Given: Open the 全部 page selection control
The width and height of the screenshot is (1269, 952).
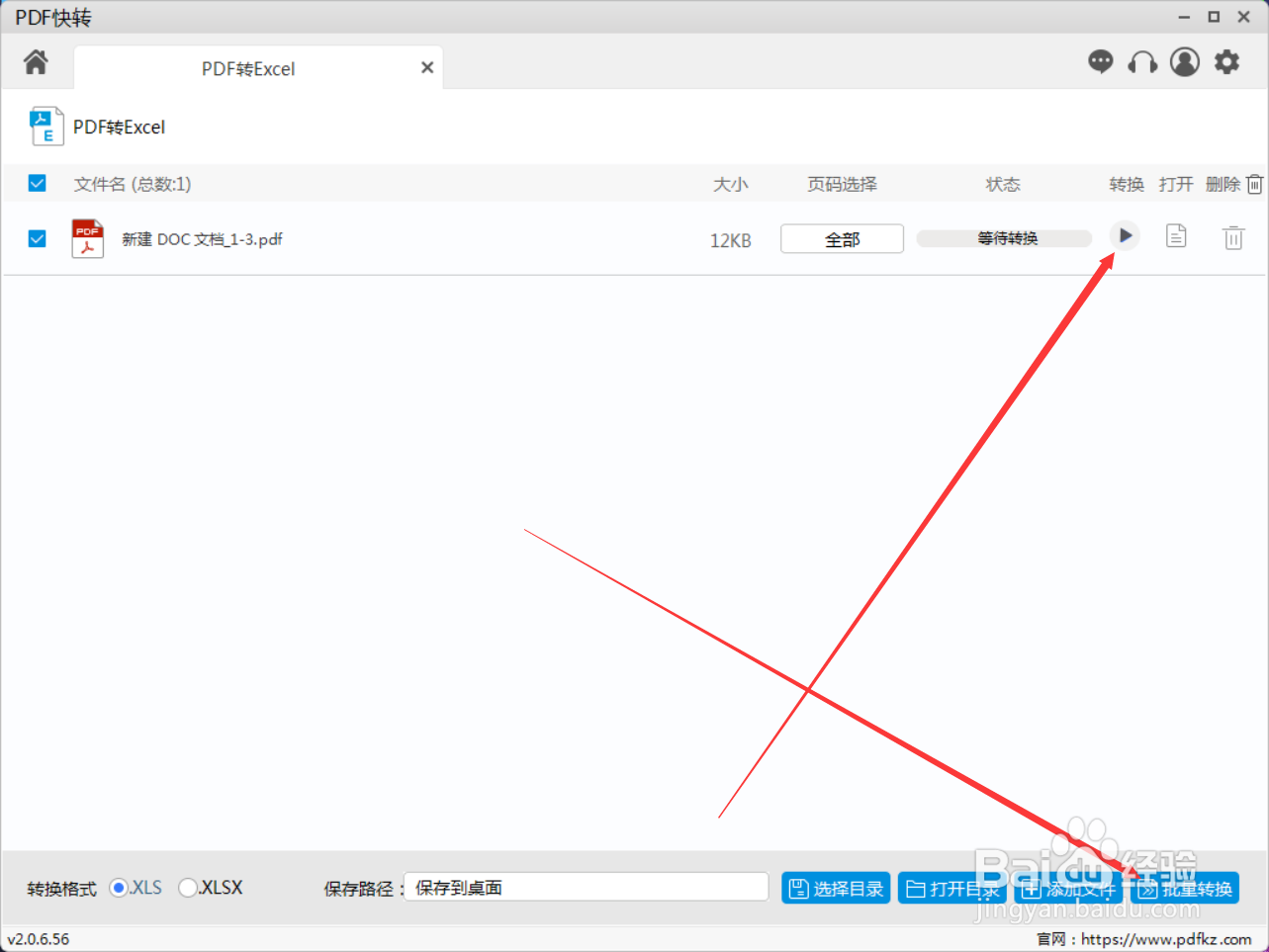Looking at the screenshot, I should pos(842,238).
